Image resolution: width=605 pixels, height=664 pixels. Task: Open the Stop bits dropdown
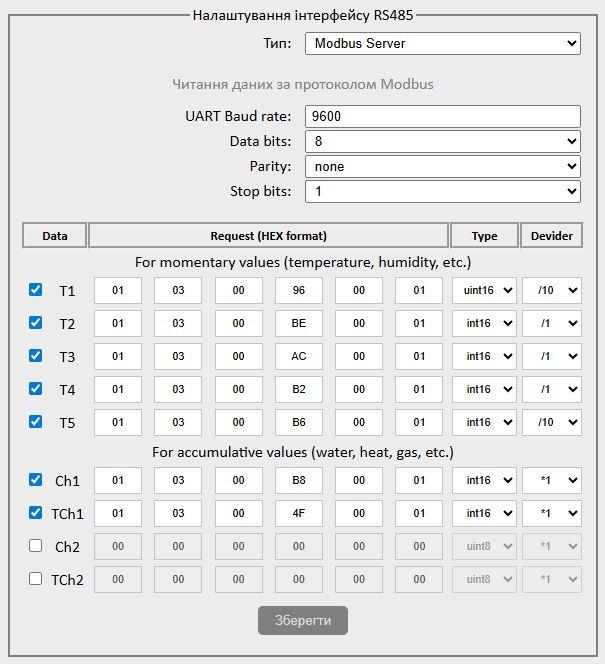pos(442,191)
